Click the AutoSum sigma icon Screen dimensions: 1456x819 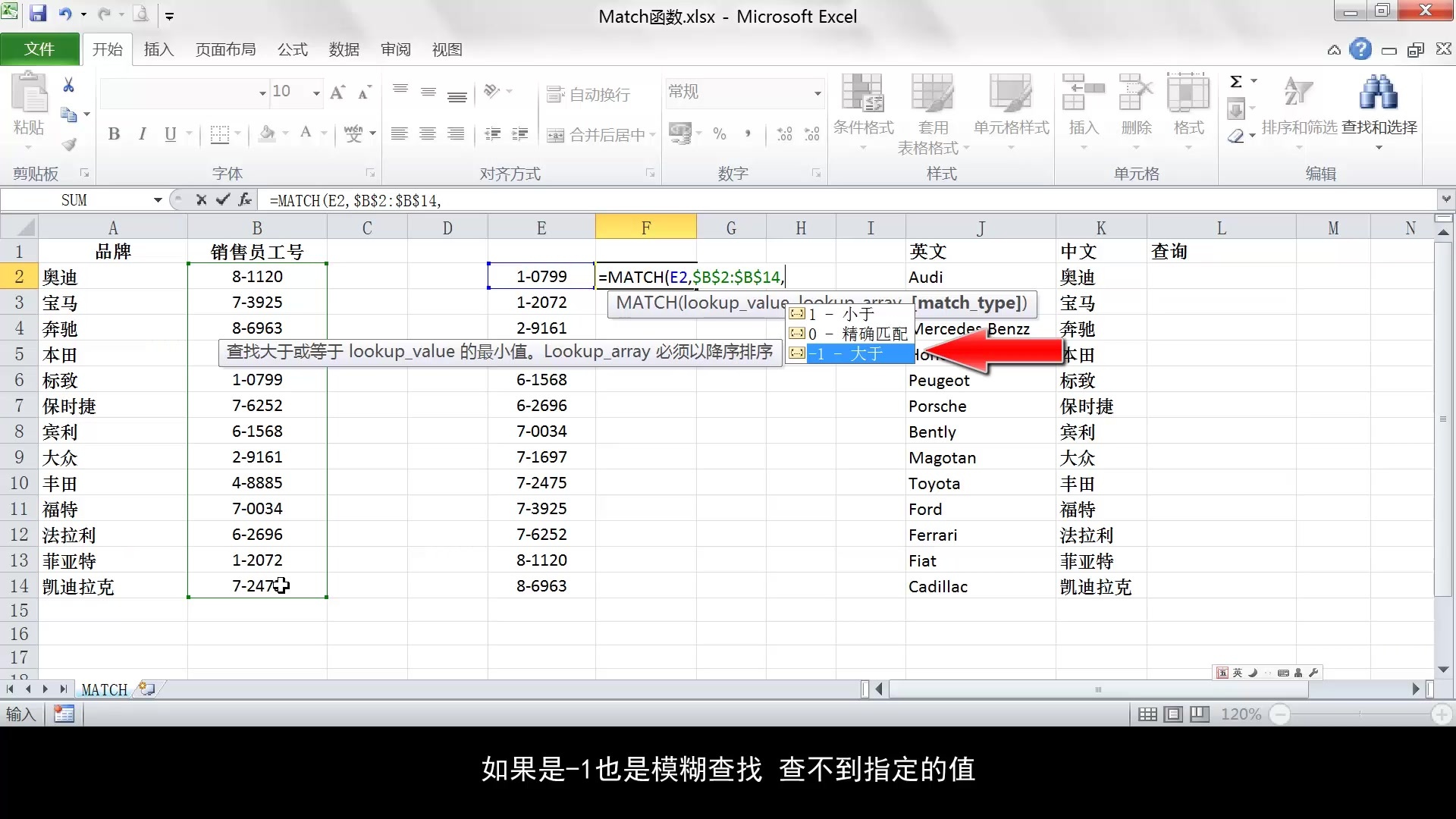(x=1236, y=81)
